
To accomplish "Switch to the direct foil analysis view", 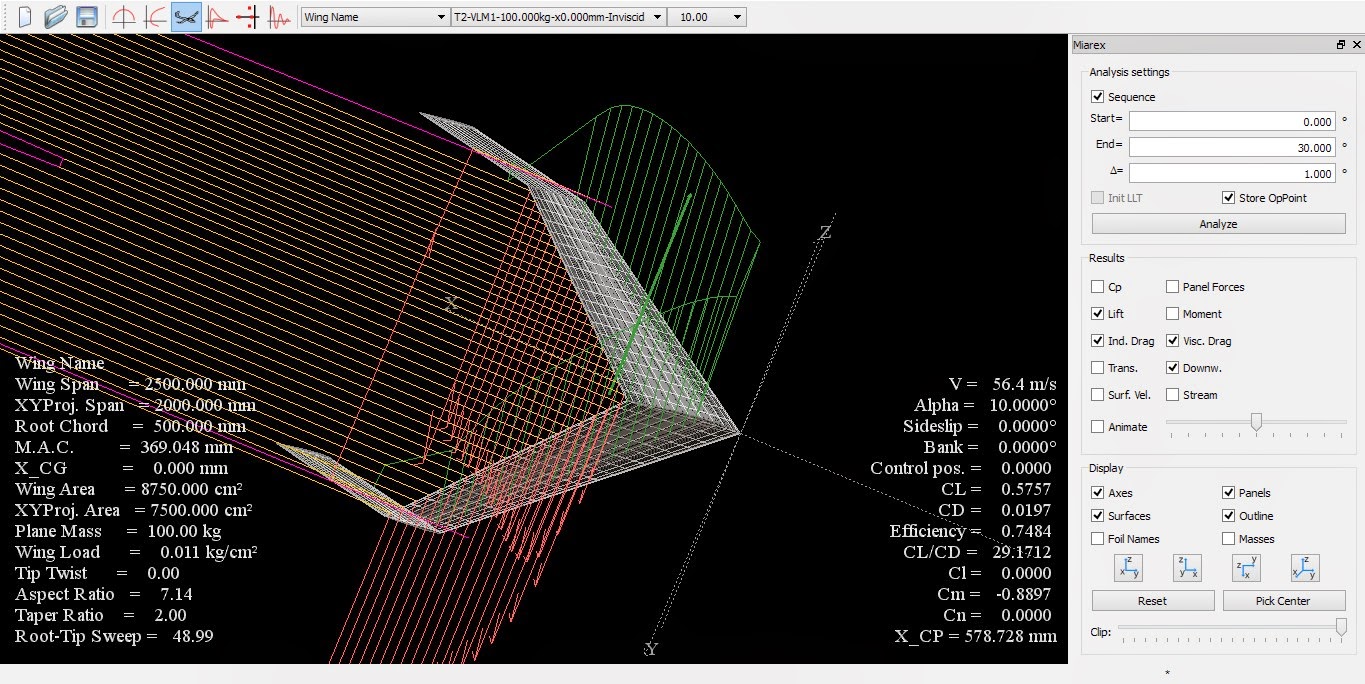I will [122, 16].
